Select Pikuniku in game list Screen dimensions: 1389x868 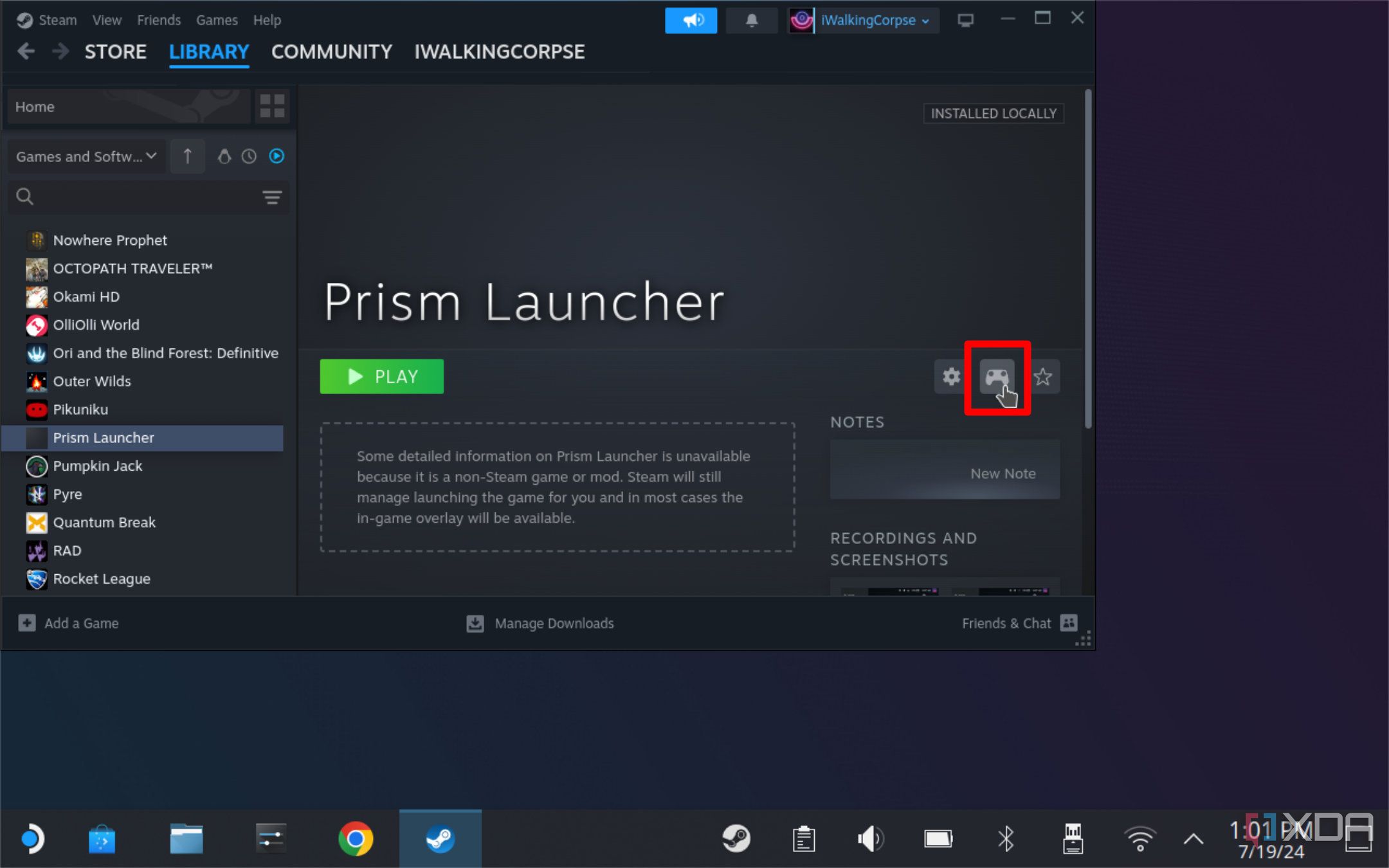143,410
